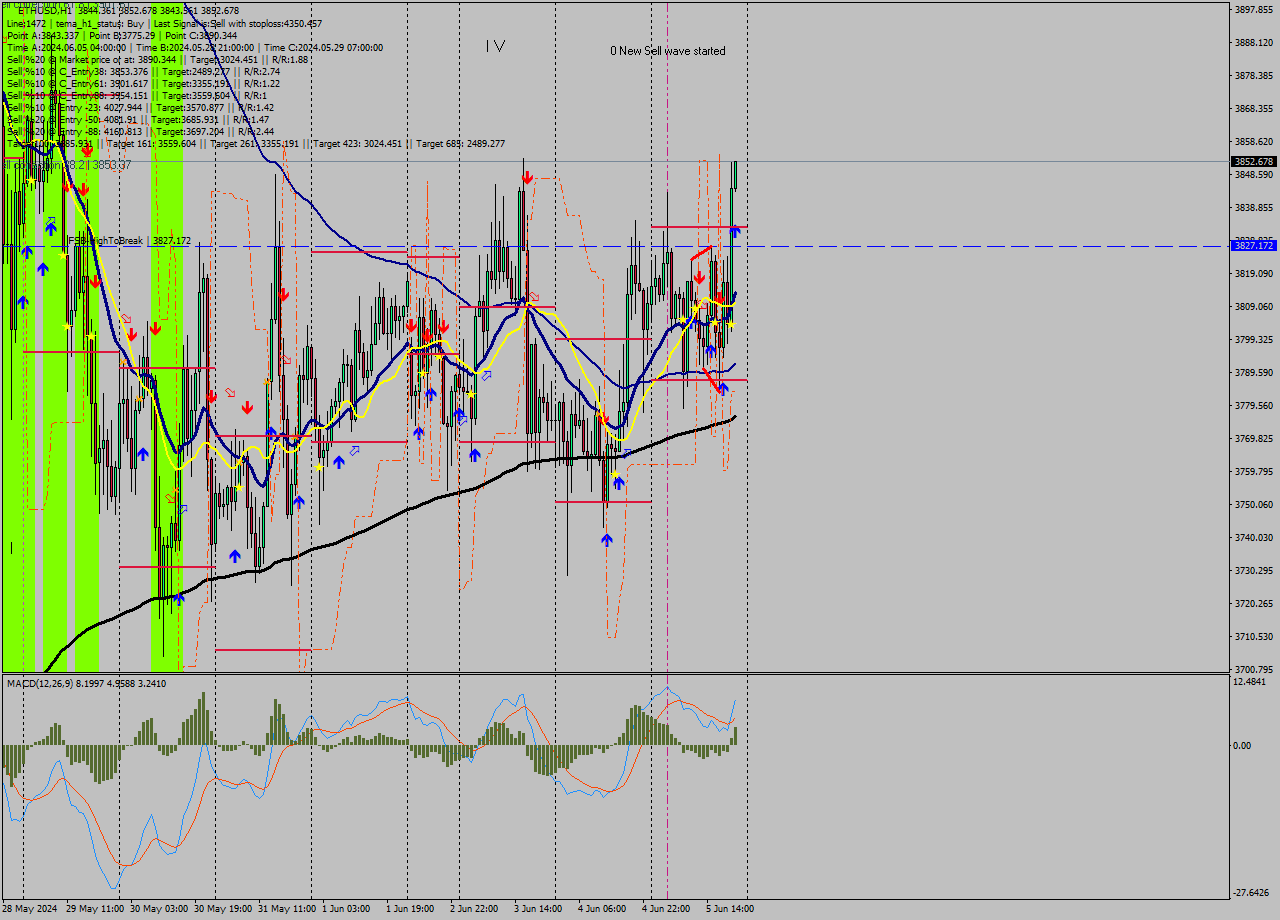Click the 3897.985 top price scale value
This screenshot has width=1280, height=920.
click(1253, 10)
